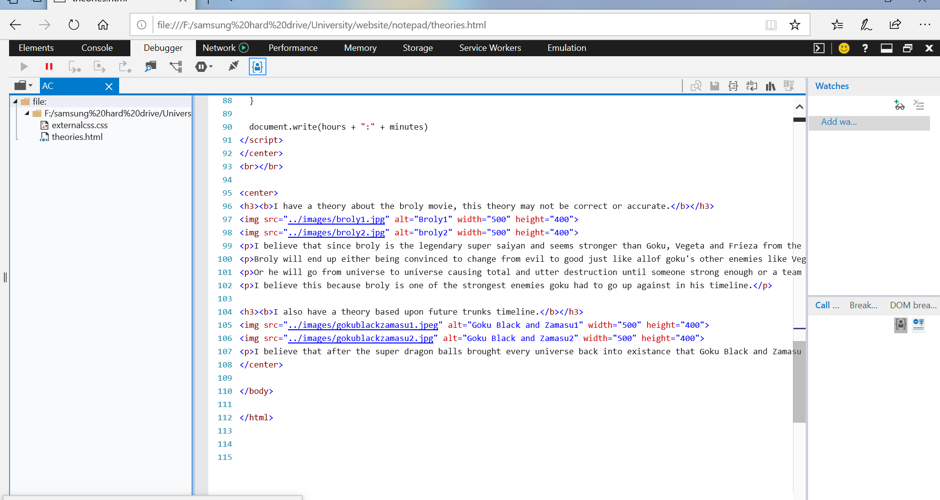The width and height of the screenshot is (940, 500).
Task: Click the event/XHR breakpoints tree icon
Action: [176, 67]
